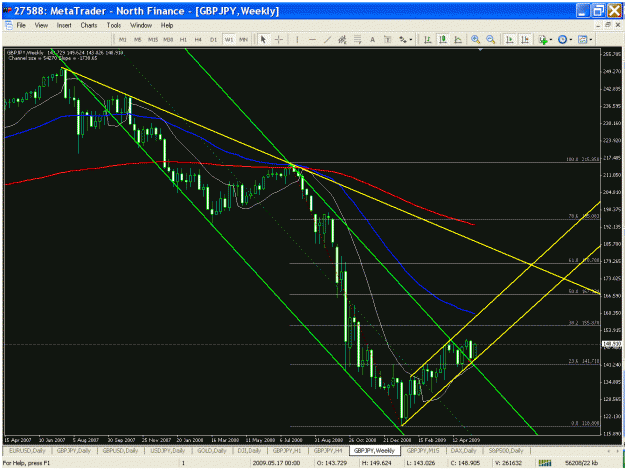Select the crosshair tool
Screen dimensions: 625x470
pyautogui.click(x=279, y=39)
